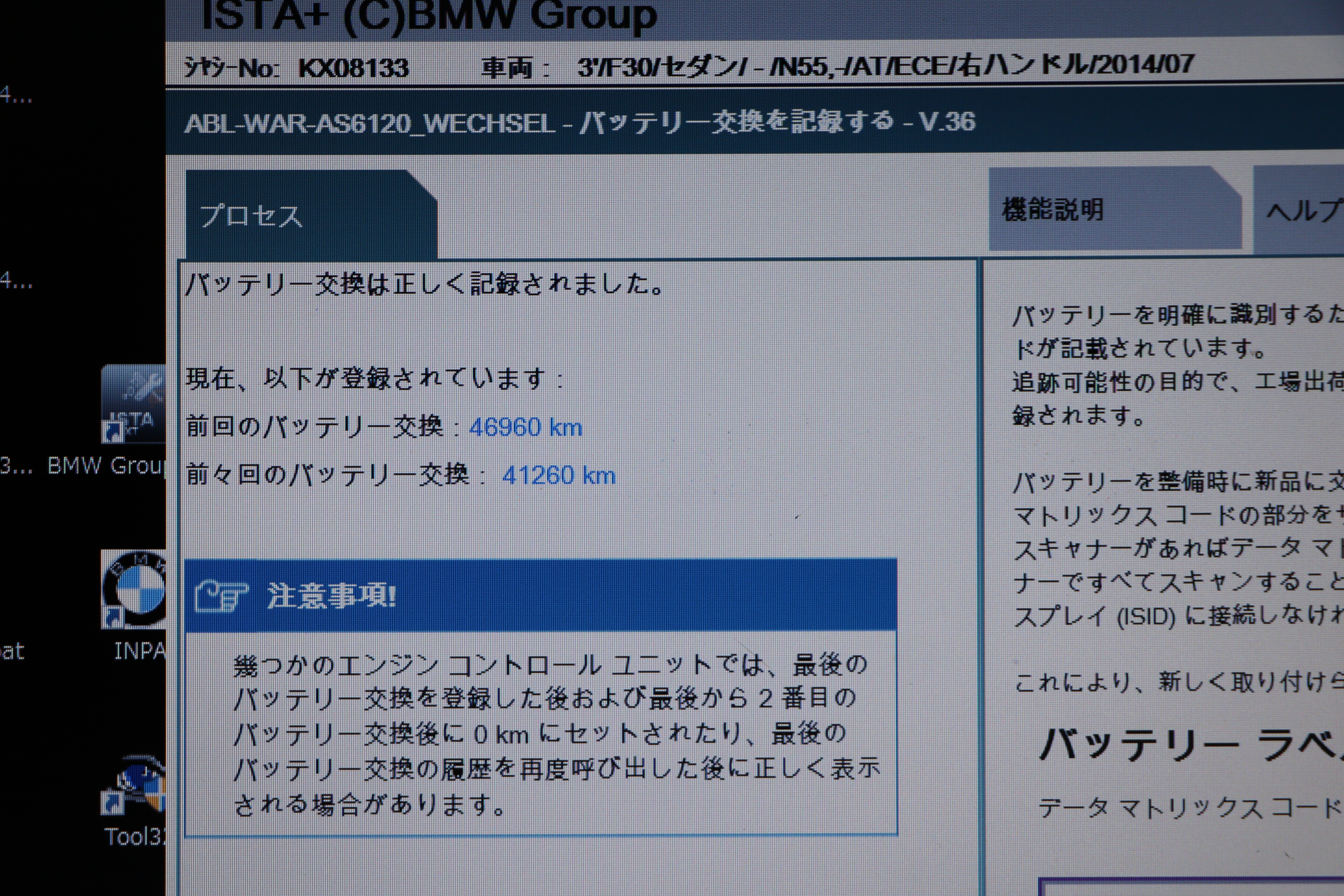Select the 41260 km previous replacement value
The image size is (1344, 896).
coord(559,475)
